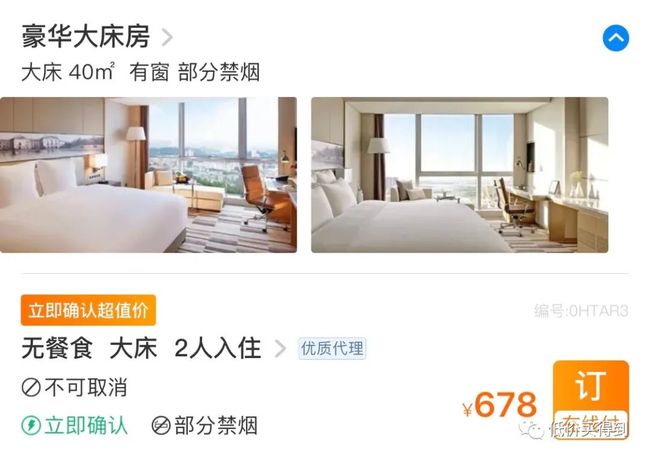
Task: View first hotel room photo
Action: tap(148, 175)
